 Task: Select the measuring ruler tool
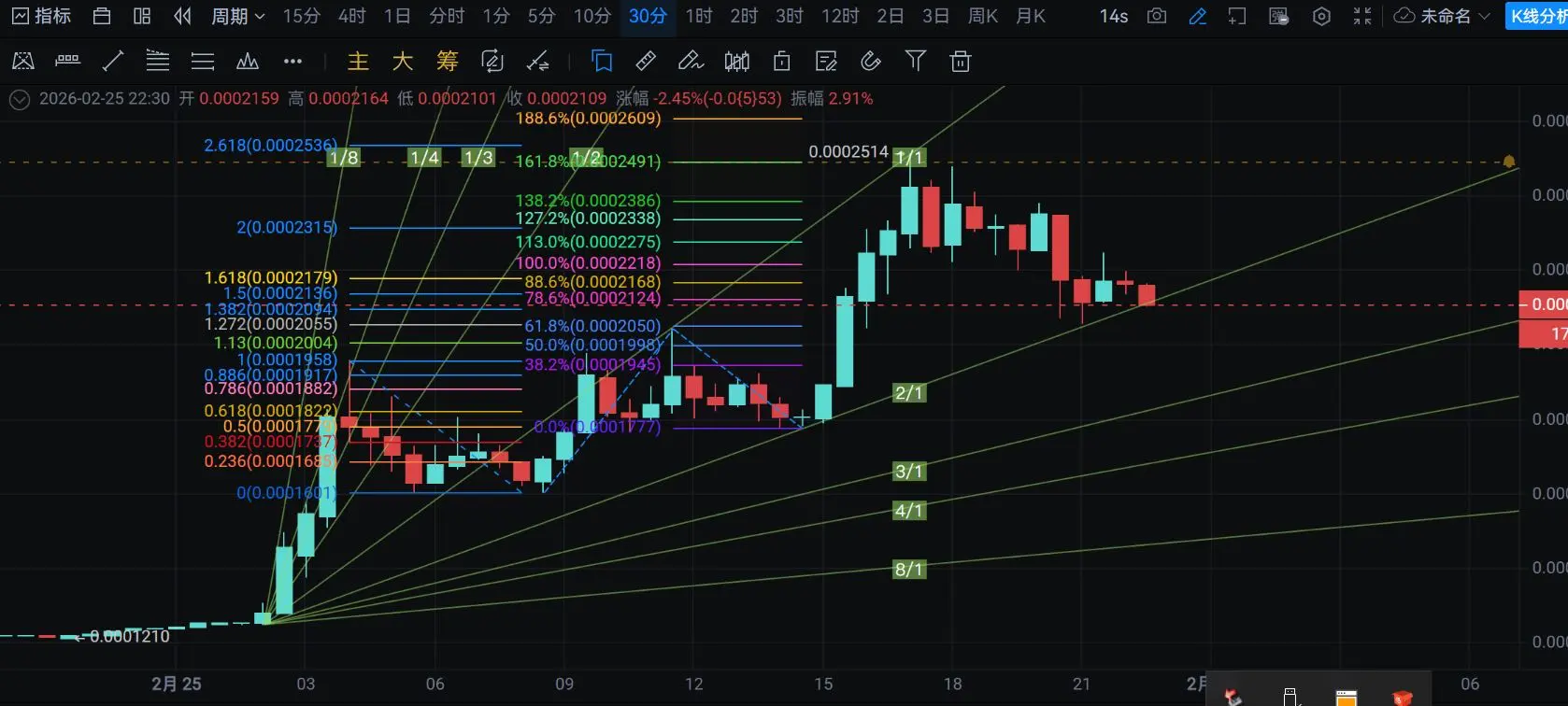coord(646,62)
